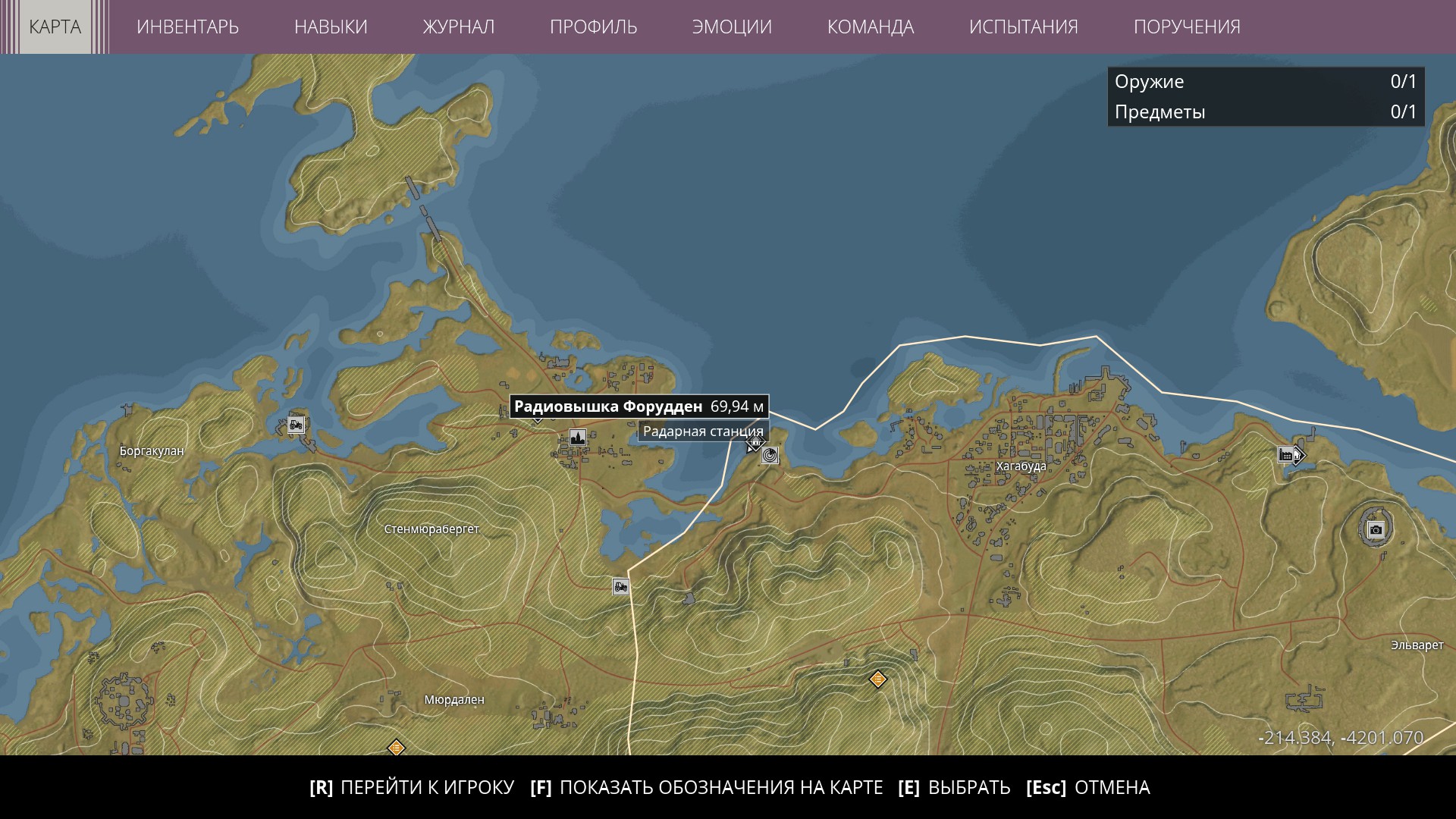This screenshot has width=1456, height=819.
Task: Click the Хагабуда town name
Action: 1021,466
